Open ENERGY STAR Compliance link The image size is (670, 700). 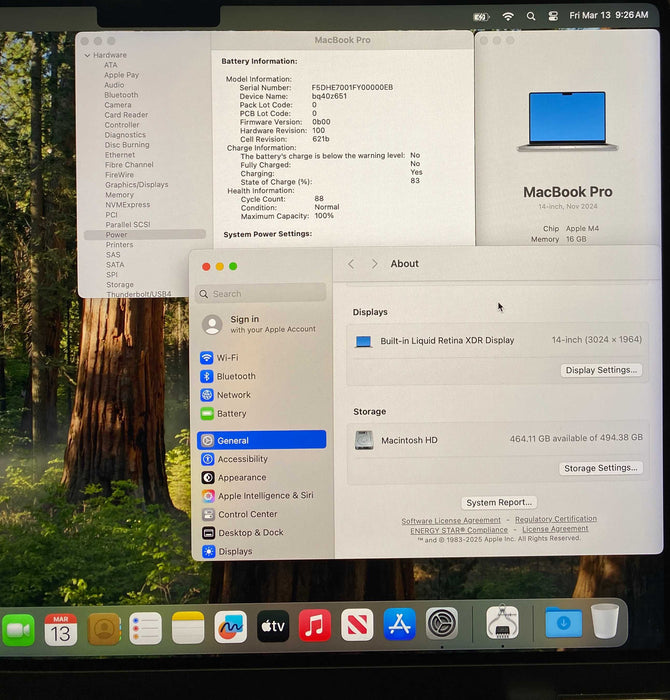pyautogui.click(x=459, y=530)
